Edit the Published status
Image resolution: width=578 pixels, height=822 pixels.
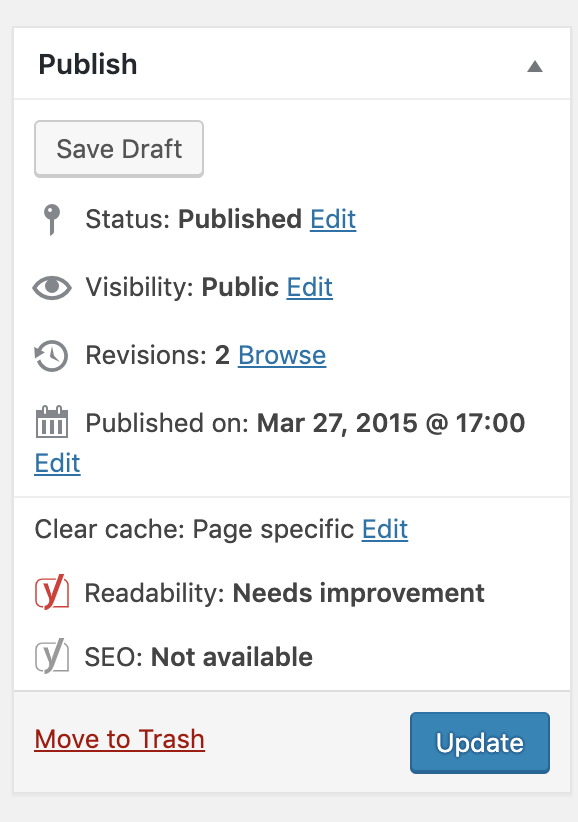(x=333, y=219)
